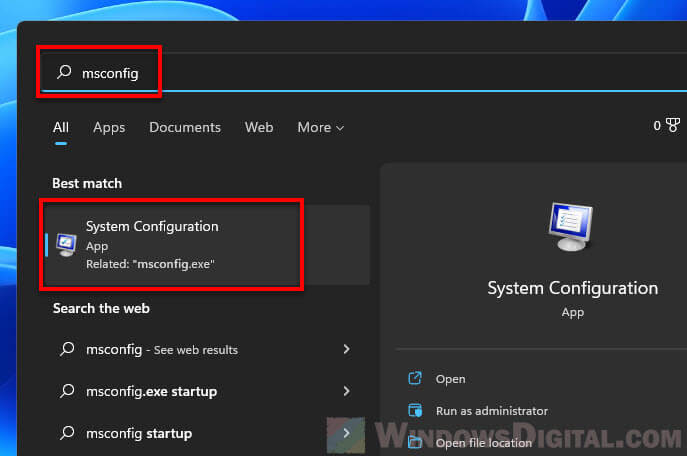Image resolution: width=687 pixels, height=456 pixels.
Task: Choose Open file location
Action: [x=484, y=443]
